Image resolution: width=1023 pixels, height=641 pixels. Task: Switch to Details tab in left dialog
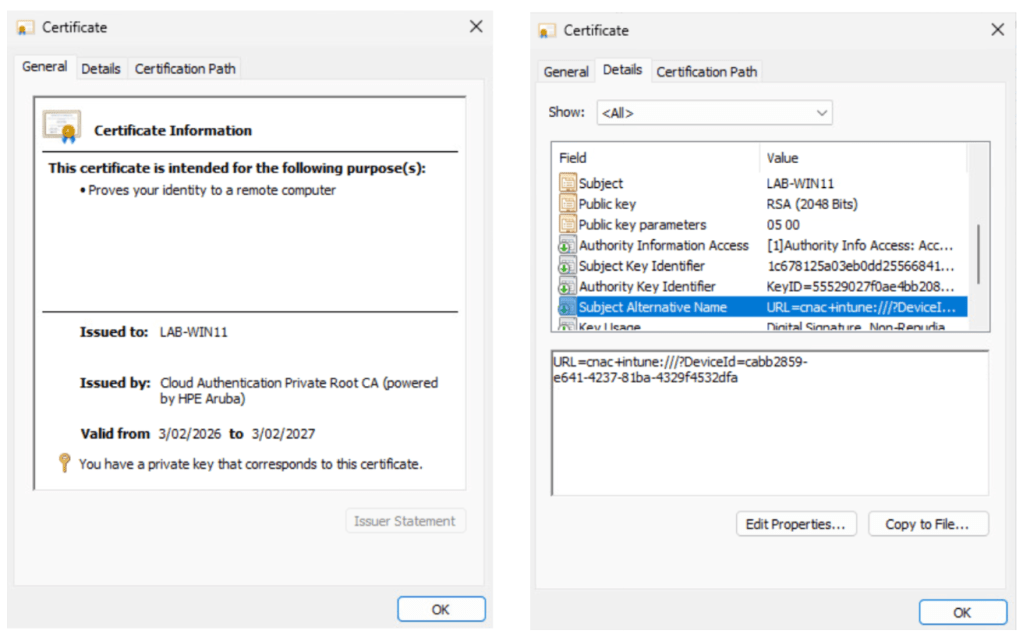tap(101, 69)
